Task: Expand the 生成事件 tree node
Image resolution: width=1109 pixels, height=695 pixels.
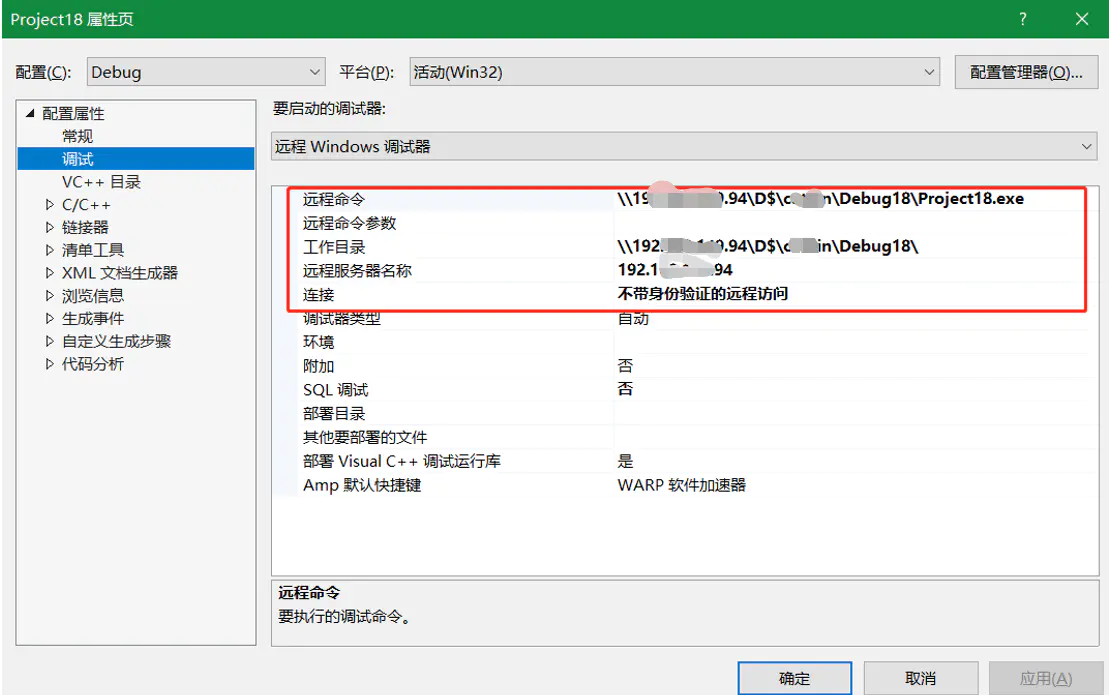Action: point(50,318)
